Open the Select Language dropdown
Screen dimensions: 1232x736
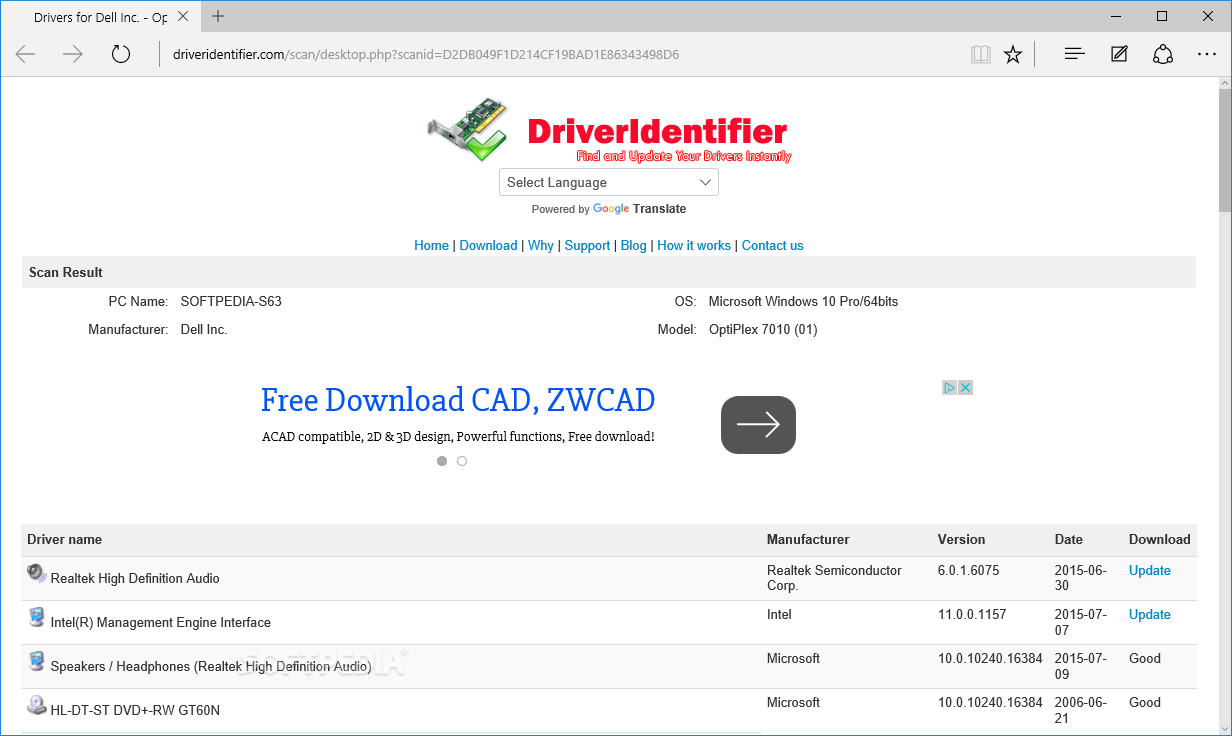pos(609,182)
